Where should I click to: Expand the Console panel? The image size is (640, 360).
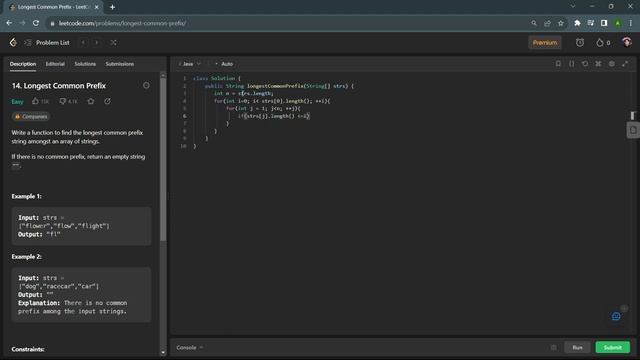189,347
